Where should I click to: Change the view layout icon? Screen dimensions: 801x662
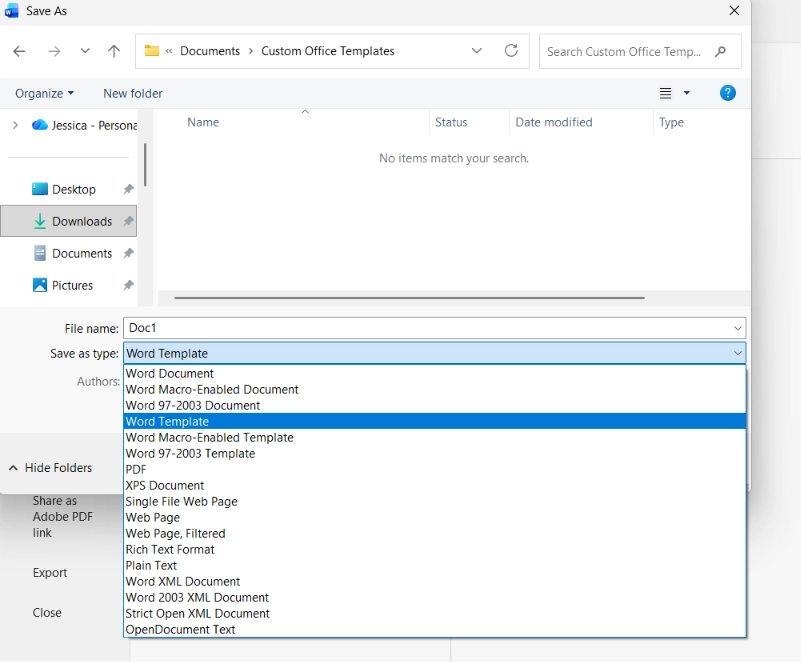pyautogui.click(x=665, y=93)
